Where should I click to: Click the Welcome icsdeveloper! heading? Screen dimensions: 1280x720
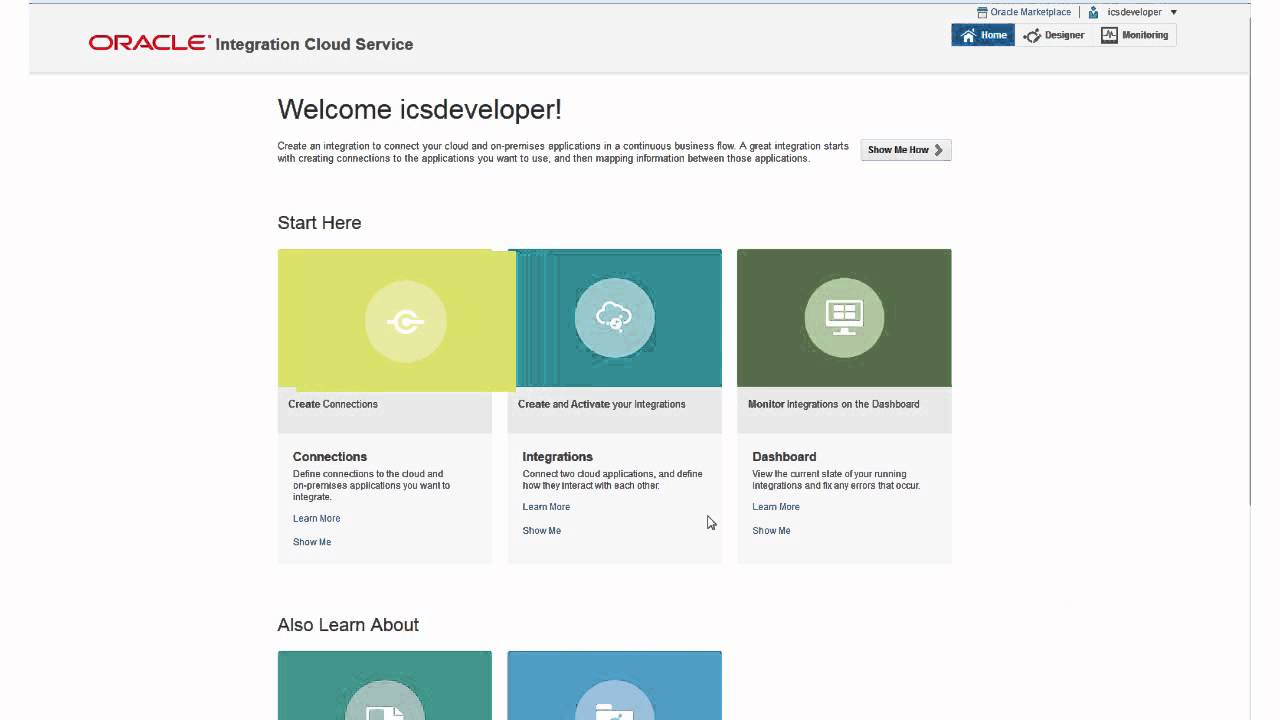(419, 109)
